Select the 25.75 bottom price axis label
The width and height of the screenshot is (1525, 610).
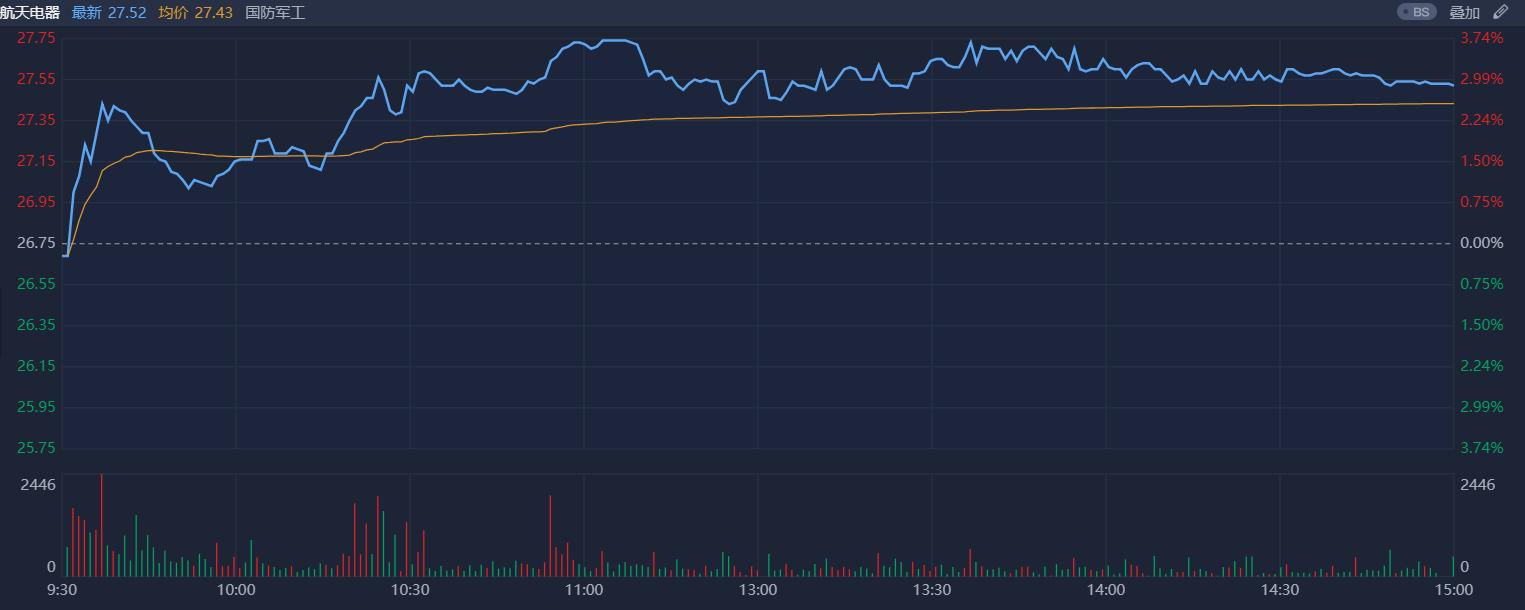[x=36, y=448]
